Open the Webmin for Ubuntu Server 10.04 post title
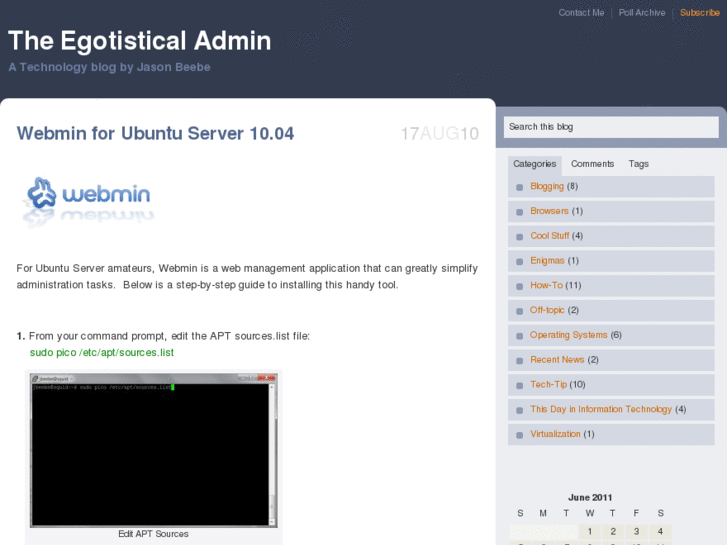Viewport: 727px width, 545px height. tap(155, 133)
